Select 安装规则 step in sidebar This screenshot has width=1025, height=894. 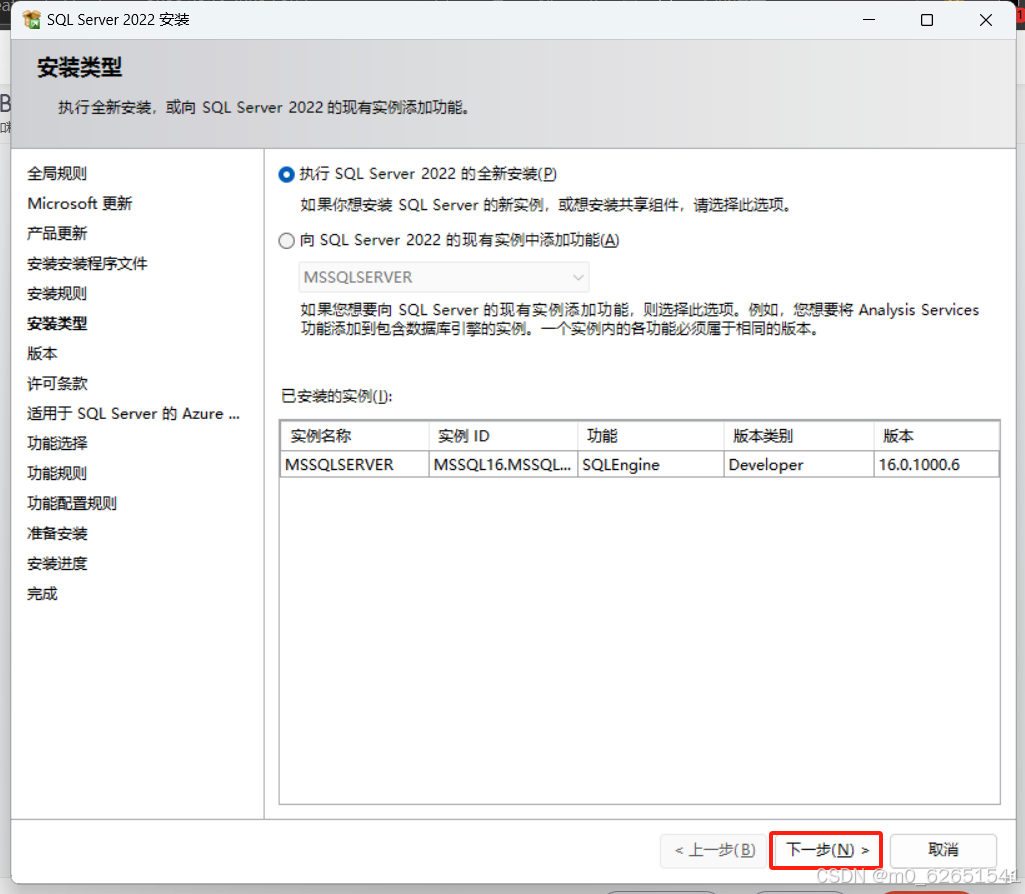tap(57, 294)
